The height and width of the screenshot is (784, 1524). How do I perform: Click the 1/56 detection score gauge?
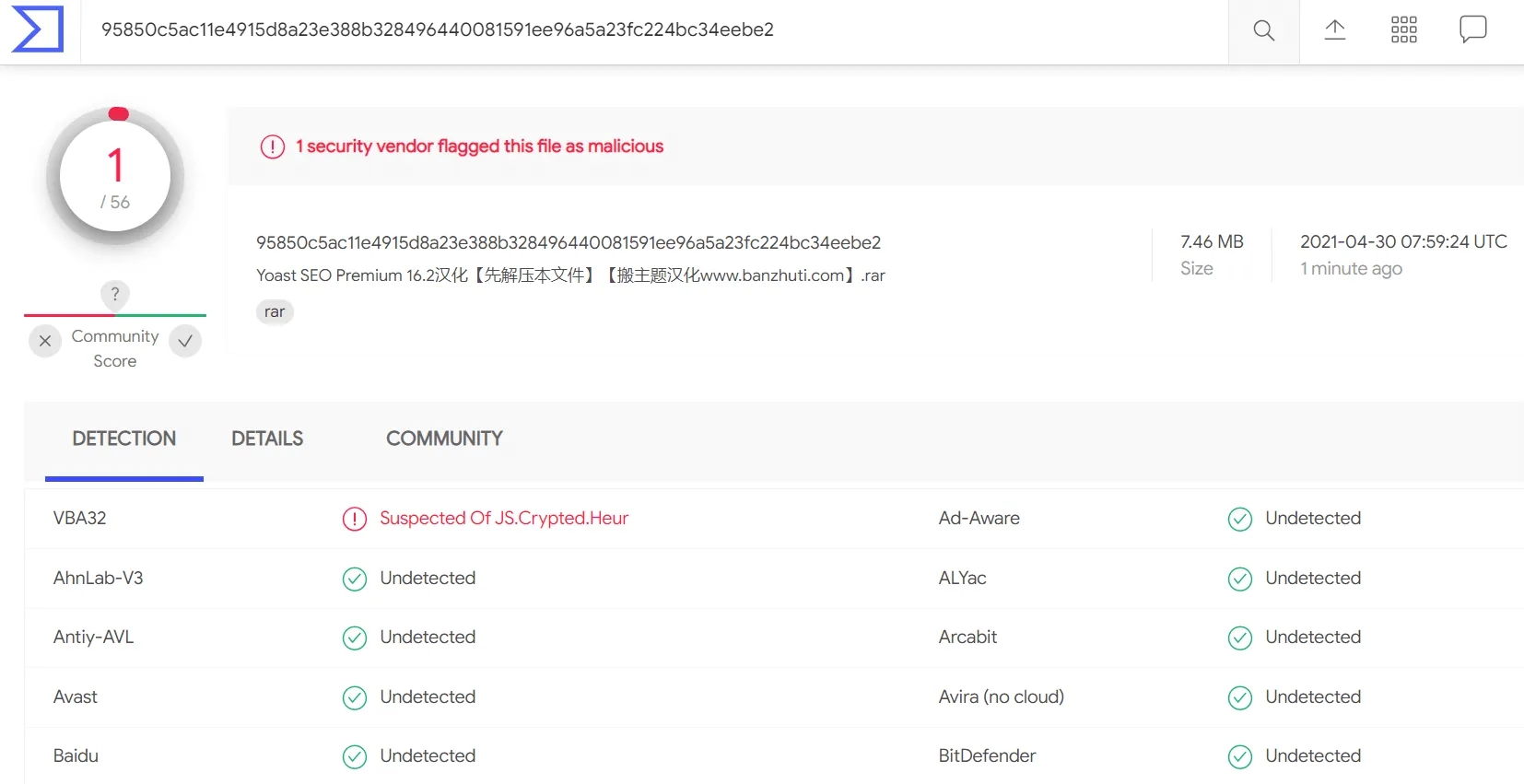click(115, 176)
